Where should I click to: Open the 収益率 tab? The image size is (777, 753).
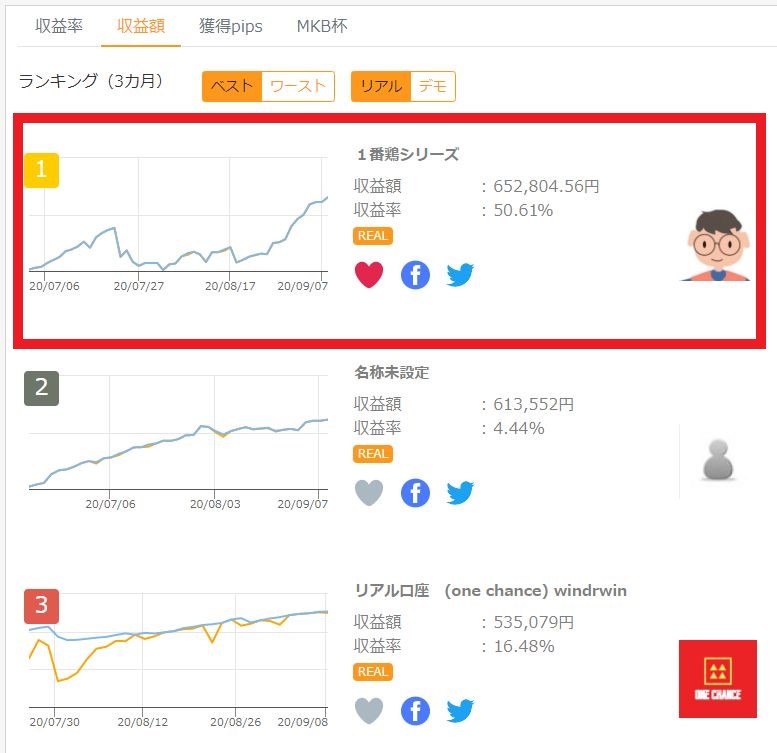click(x=59, y=26)
